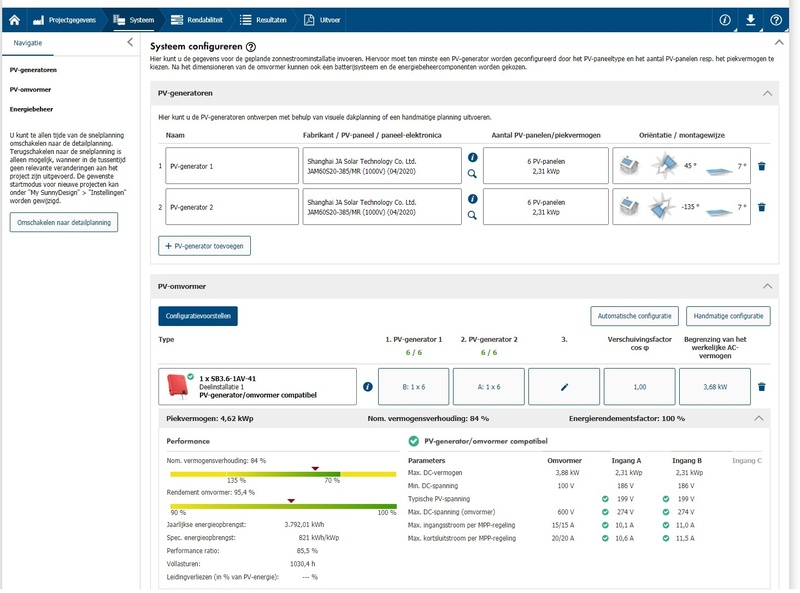800x593 pixels.
Task: Collapse the PV-omvormer section
Action: 767,286
